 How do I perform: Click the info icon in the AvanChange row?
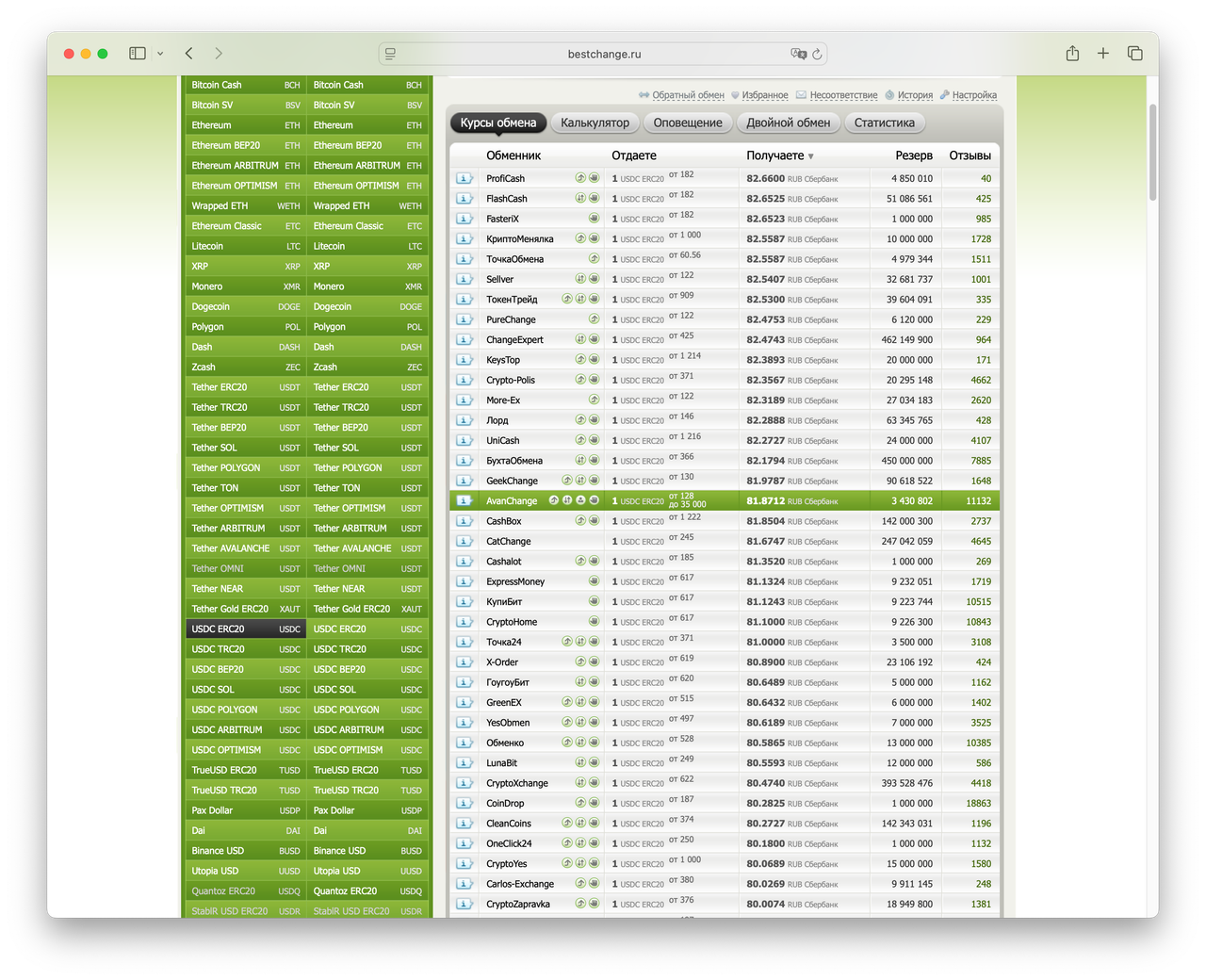(x=464, y=501)
